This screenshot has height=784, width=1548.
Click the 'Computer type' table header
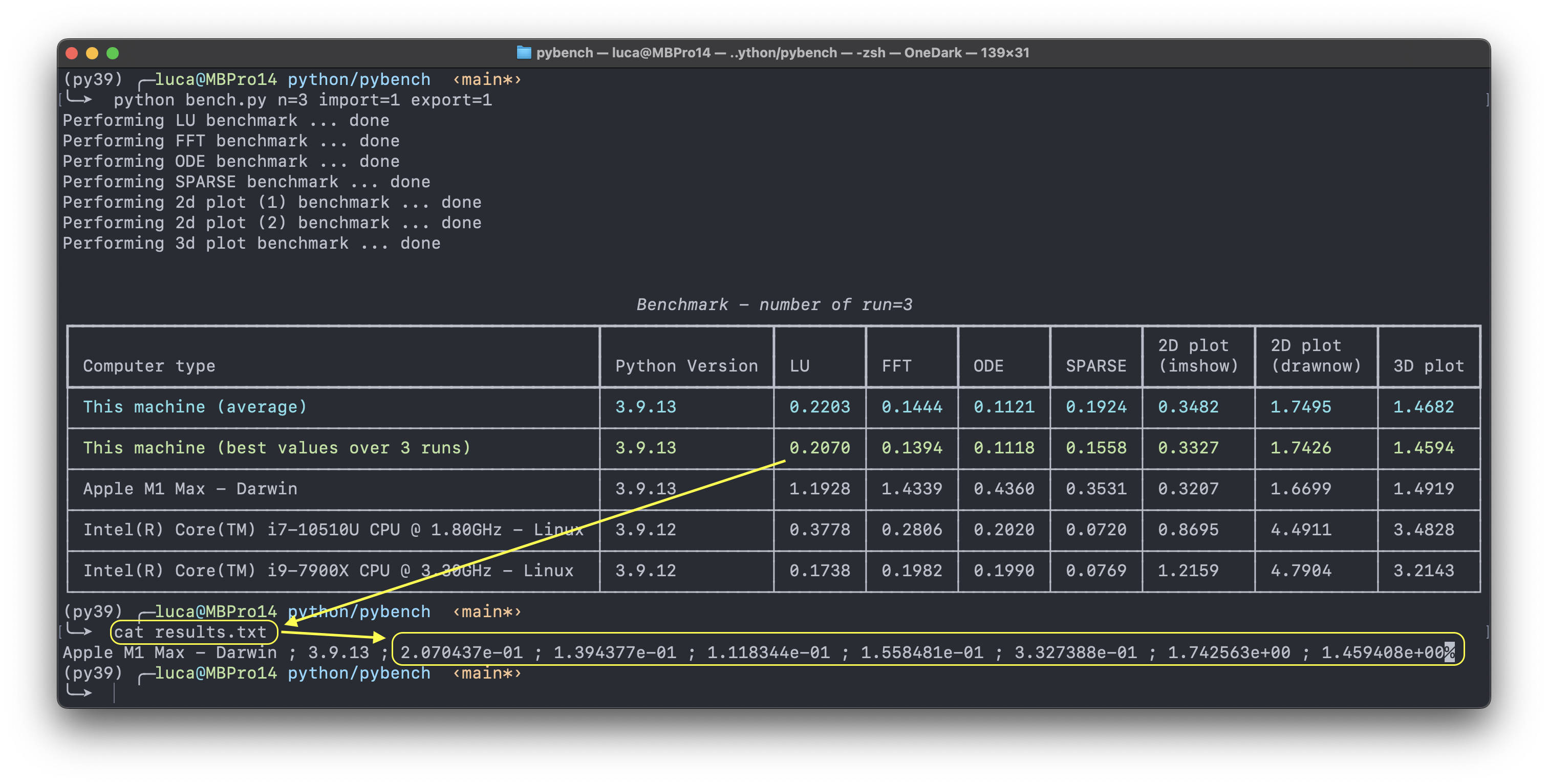click(148, 366)
